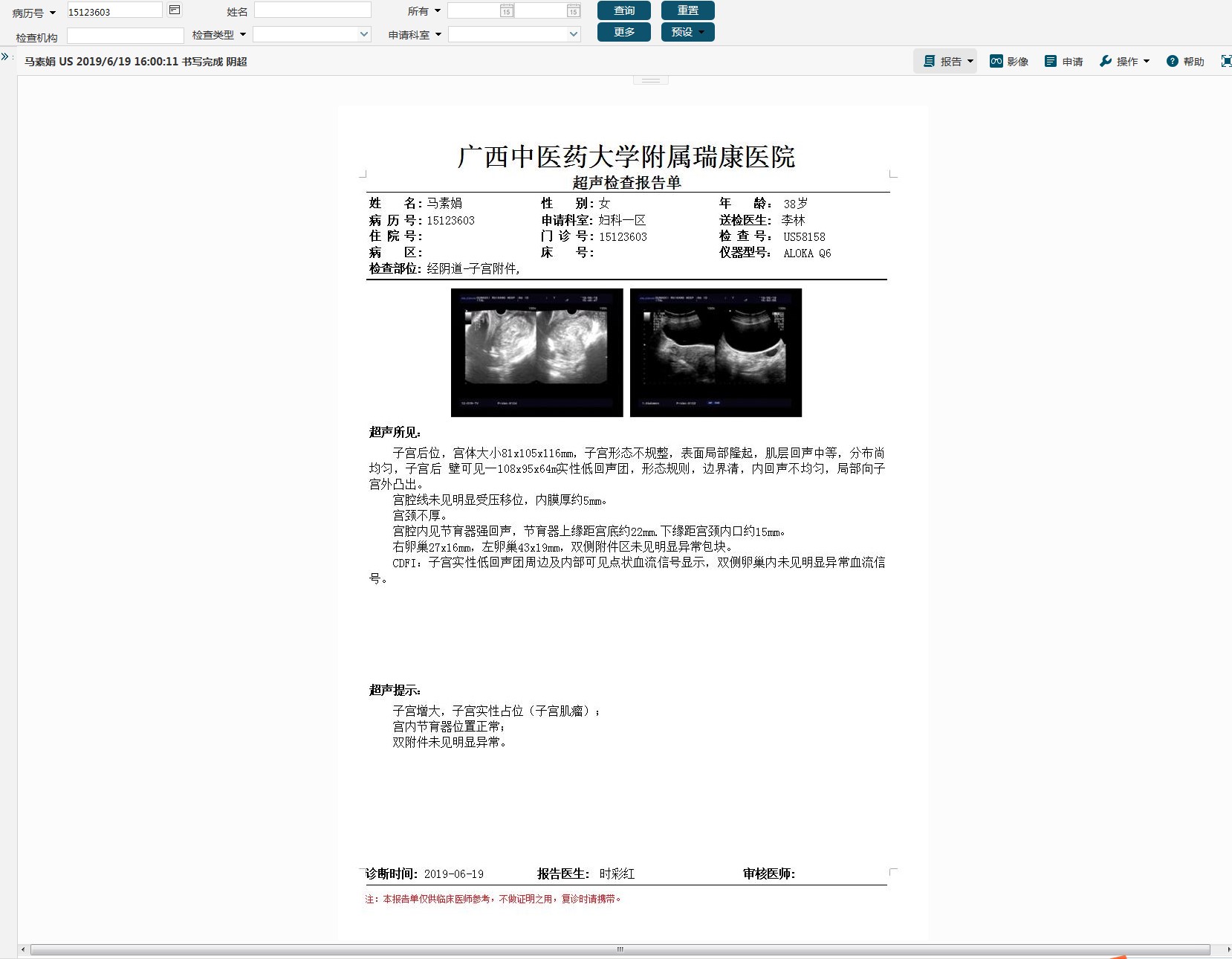Open the 操作 operations dropdown menu
The width and height of the screenshot is (1232, 959).
click(1125, 62)
